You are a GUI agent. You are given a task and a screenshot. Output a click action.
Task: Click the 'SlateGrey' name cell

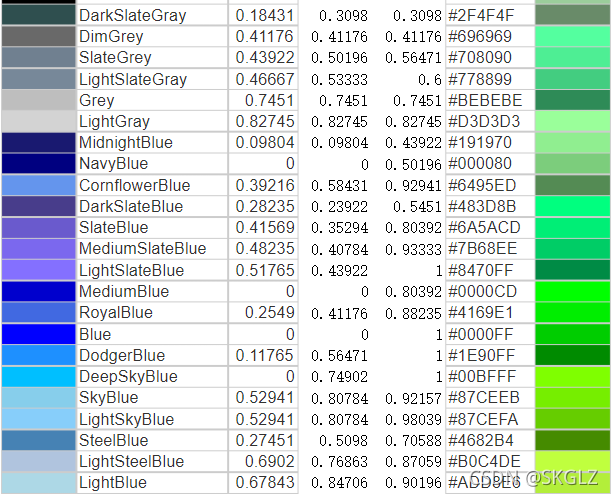pyautogui.click(x=152, y=57)
